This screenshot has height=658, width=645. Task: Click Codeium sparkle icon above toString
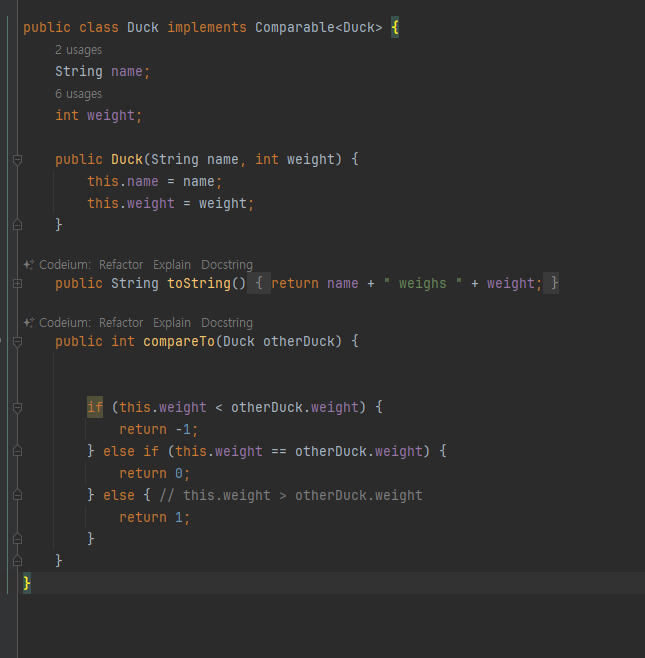coord(29,265)
